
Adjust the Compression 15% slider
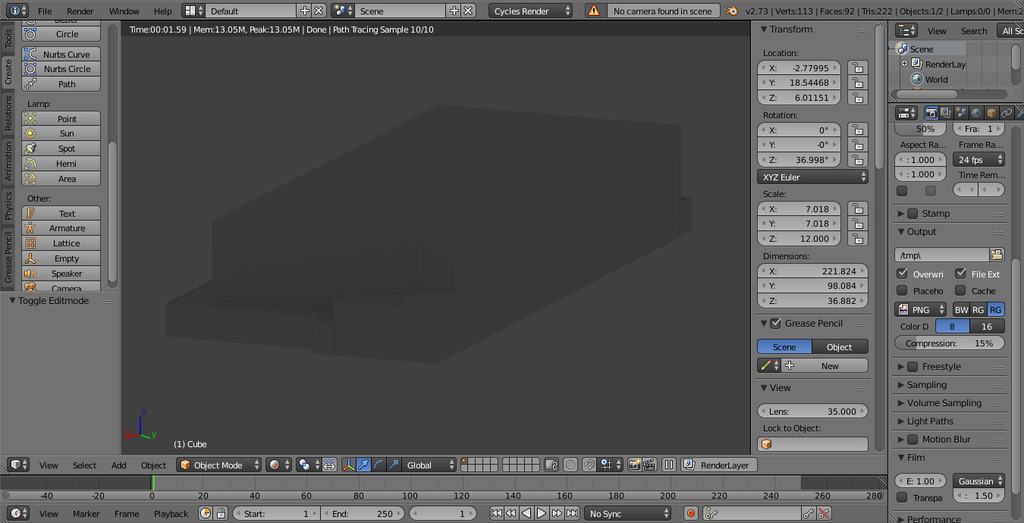pyautogui.click(x=950, y=343)
